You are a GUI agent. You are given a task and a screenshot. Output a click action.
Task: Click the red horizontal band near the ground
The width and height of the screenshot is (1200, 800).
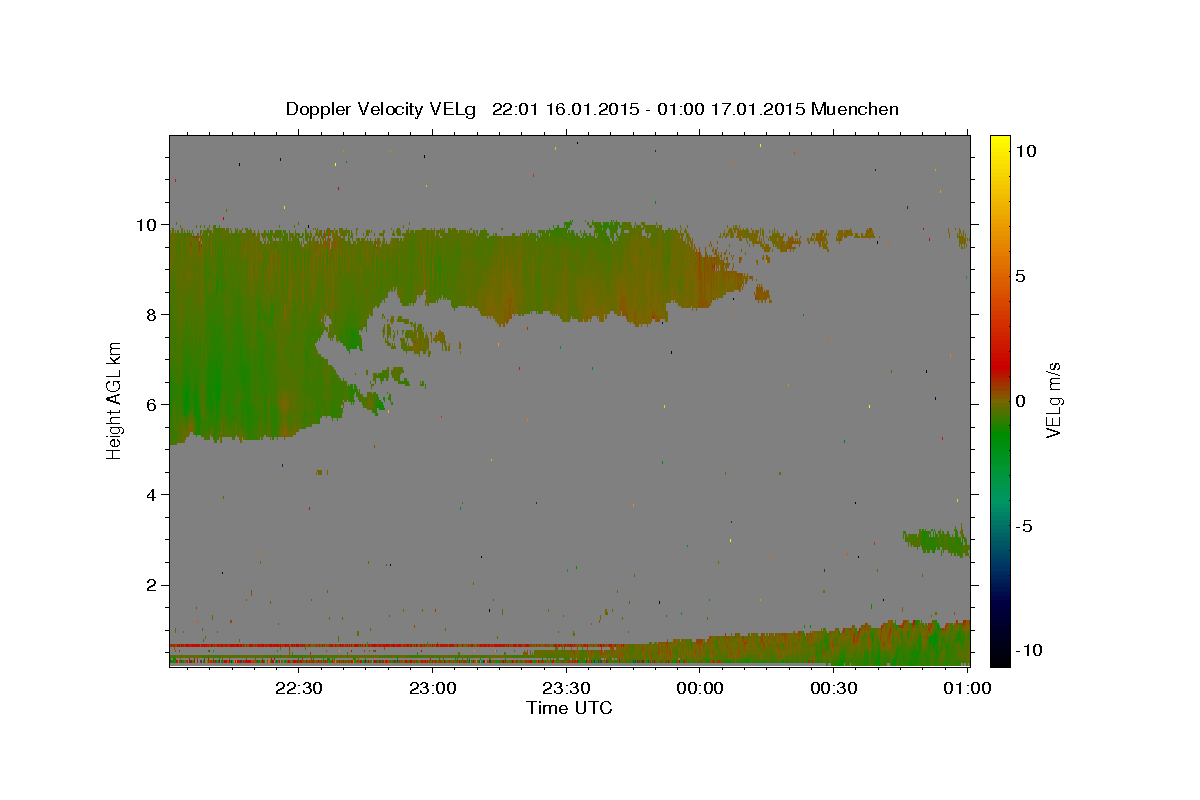tap(395, 645)
